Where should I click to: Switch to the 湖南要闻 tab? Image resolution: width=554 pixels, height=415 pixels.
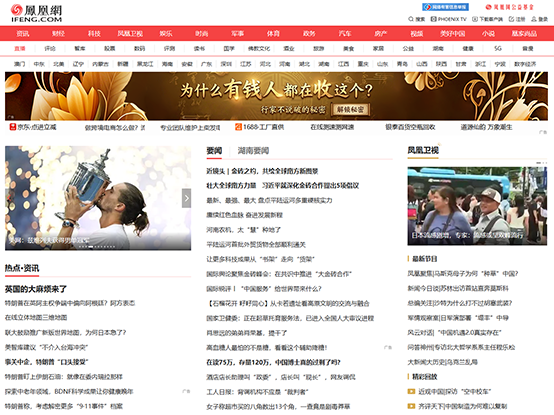(x=253, y=151)
